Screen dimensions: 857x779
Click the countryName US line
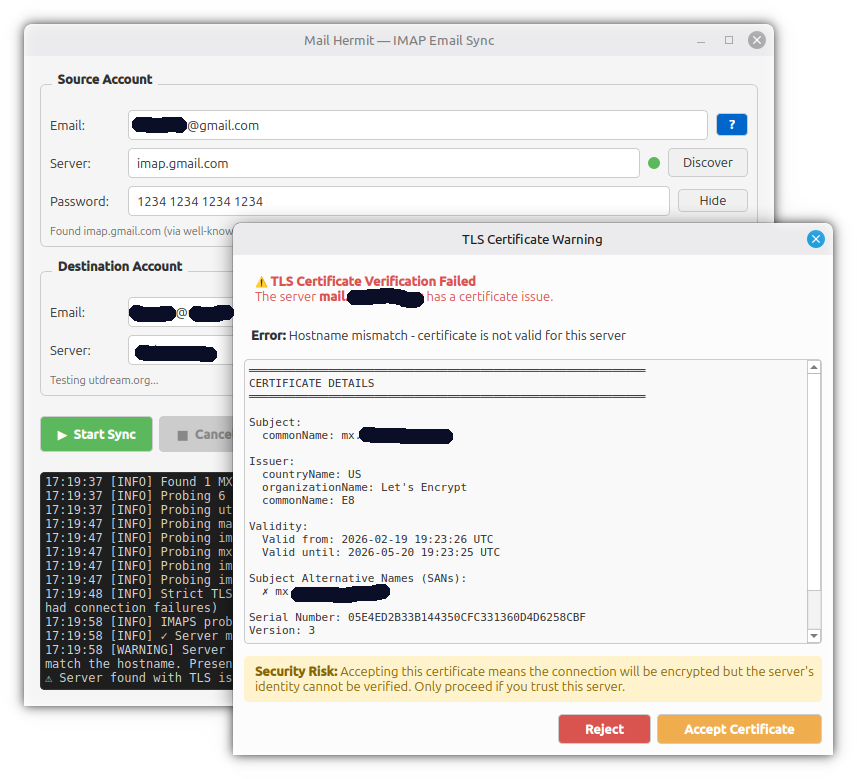click(x=312, y=474)
